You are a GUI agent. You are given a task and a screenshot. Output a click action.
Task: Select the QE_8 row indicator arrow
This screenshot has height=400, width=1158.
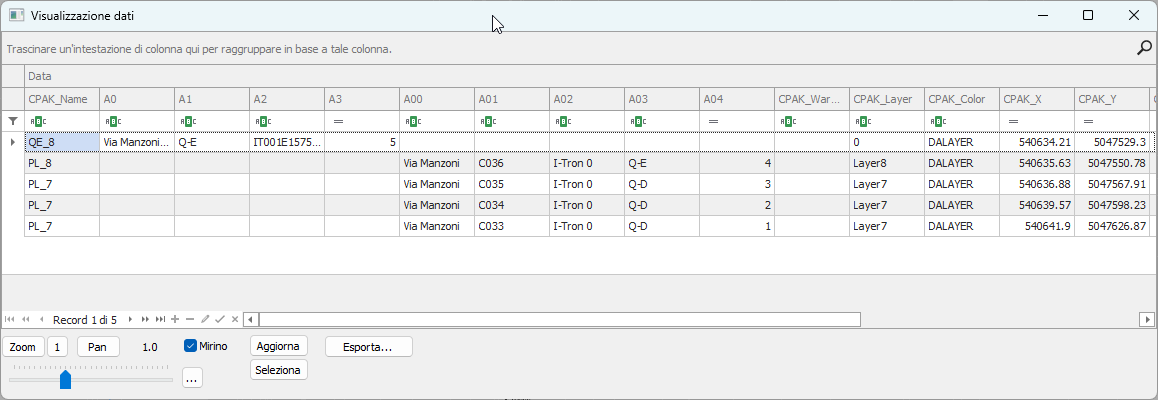(13, 142)
